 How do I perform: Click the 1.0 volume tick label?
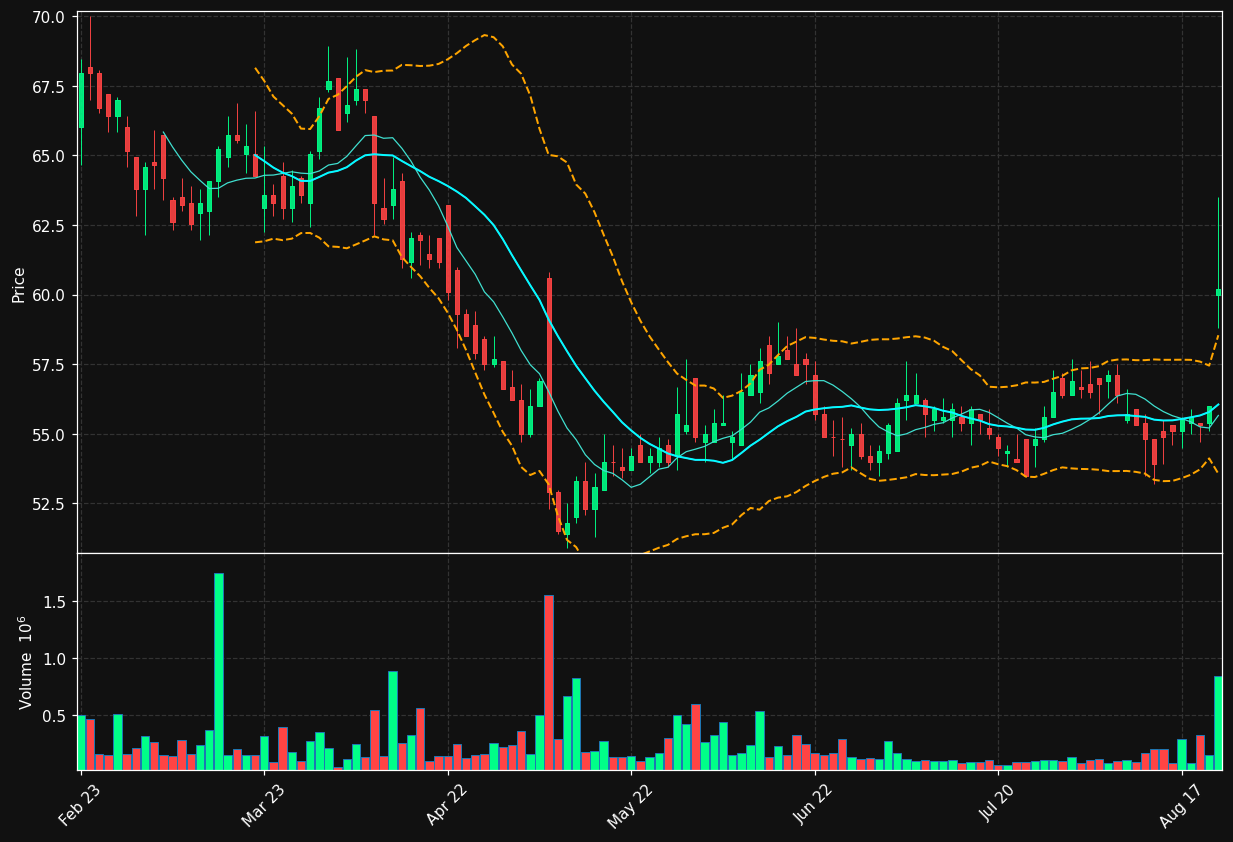54,659
